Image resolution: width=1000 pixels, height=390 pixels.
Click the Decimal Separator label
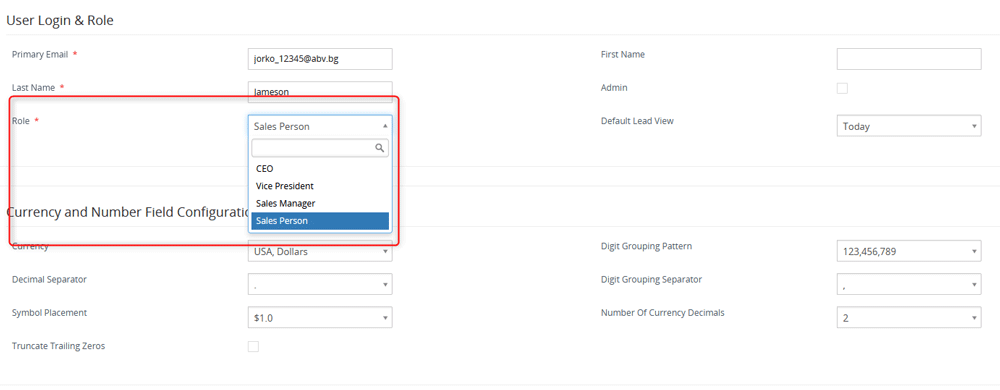click(49, 279)
